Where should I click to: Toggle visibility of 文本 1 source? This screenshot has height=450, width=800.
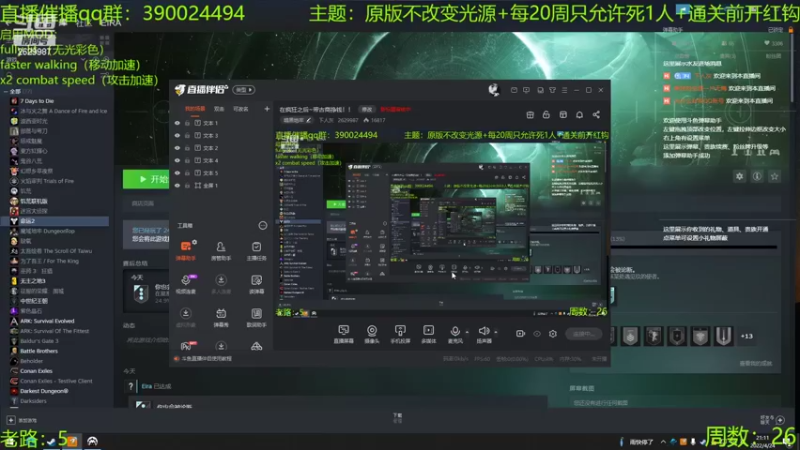pos(178,123)
